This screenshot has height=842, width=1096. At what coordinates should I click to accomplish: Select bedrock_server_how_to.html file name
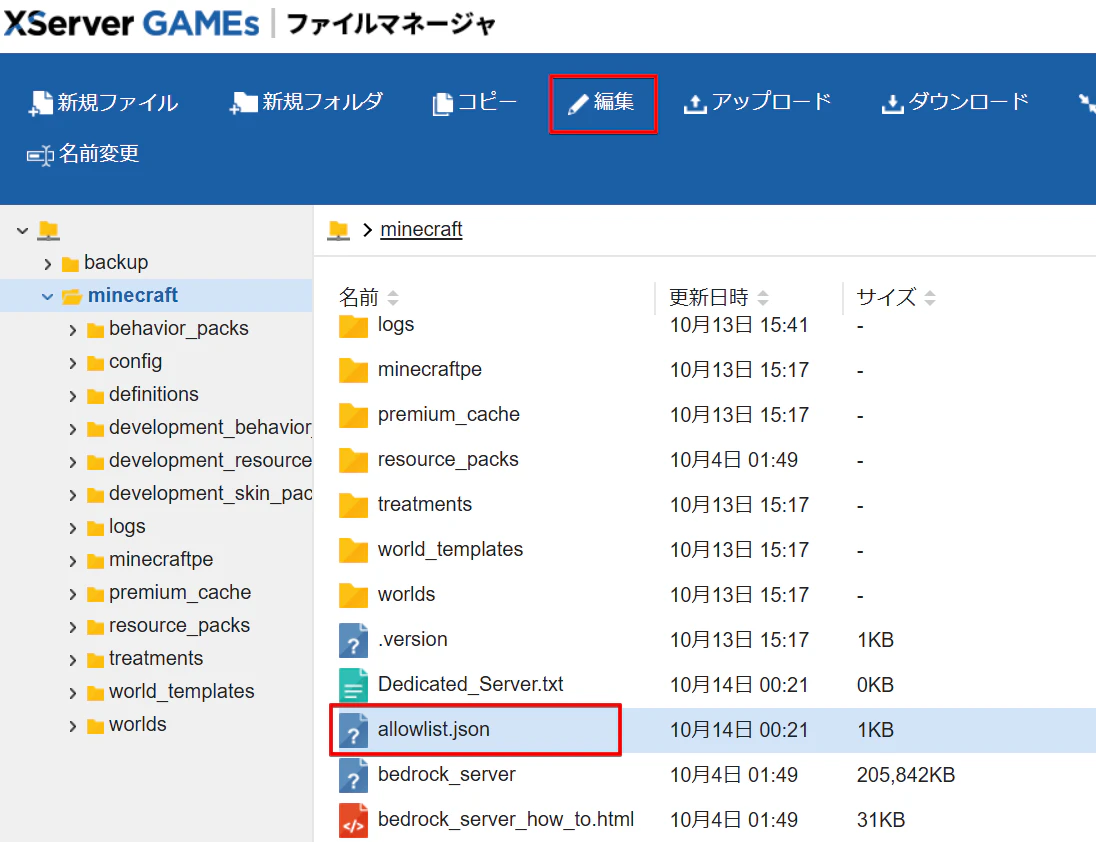coord(506,819)
